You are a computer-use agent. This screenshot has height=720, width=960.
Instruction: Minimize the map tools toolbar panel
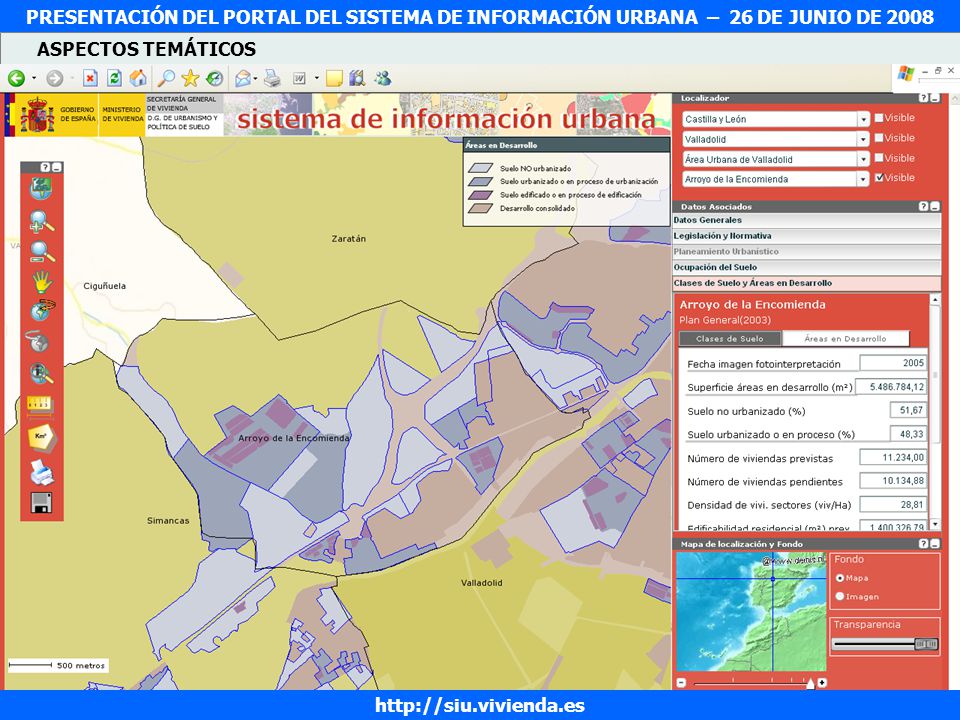(x=56, y=167)
